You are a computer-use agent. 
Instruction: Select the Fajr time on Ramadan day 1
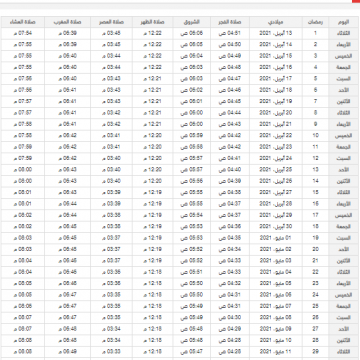[230, 33]
